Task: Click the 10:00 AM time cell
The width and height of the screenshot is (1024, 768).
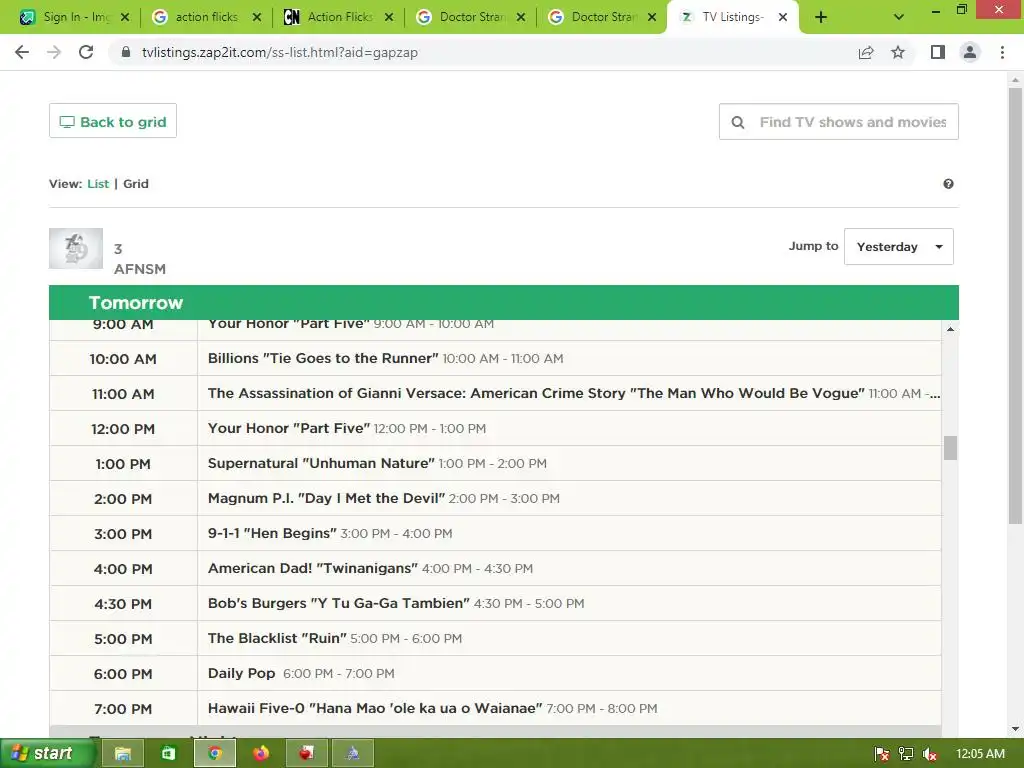Action: pos(123,359)
